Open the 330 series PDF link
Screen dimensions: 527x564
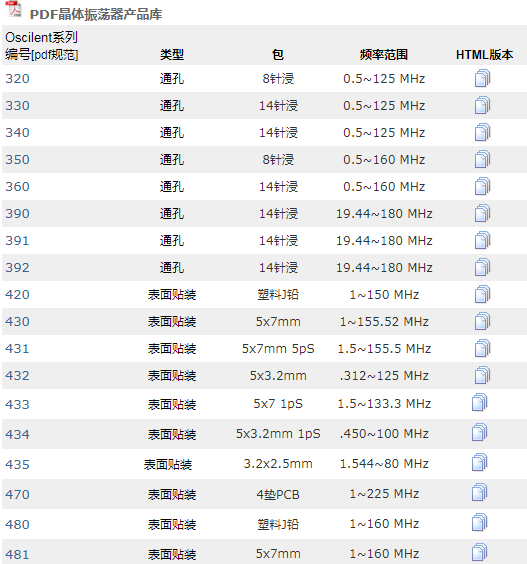17,105
